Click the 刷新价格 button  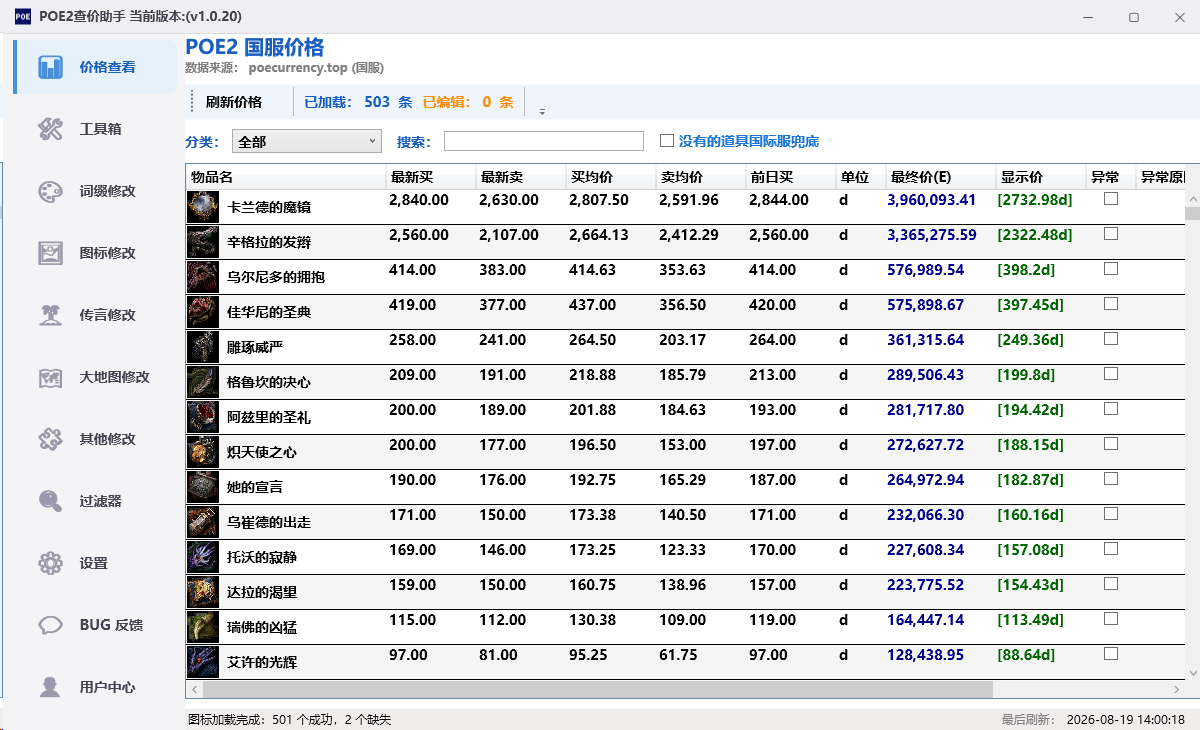pos(234,102)
